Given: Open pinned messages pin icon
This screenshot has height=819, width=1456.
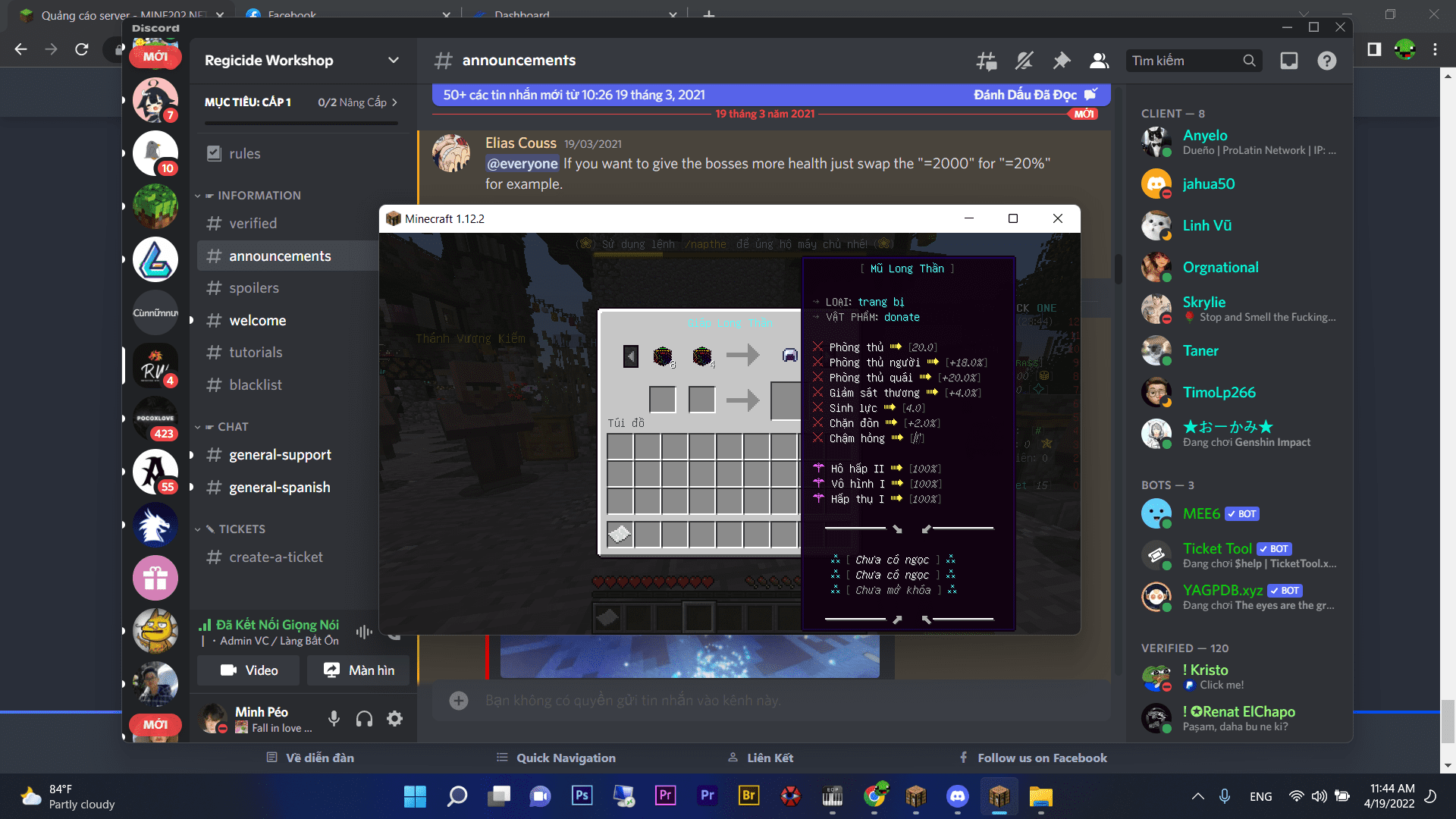Looking at the screenshot, I should 1062,61.
